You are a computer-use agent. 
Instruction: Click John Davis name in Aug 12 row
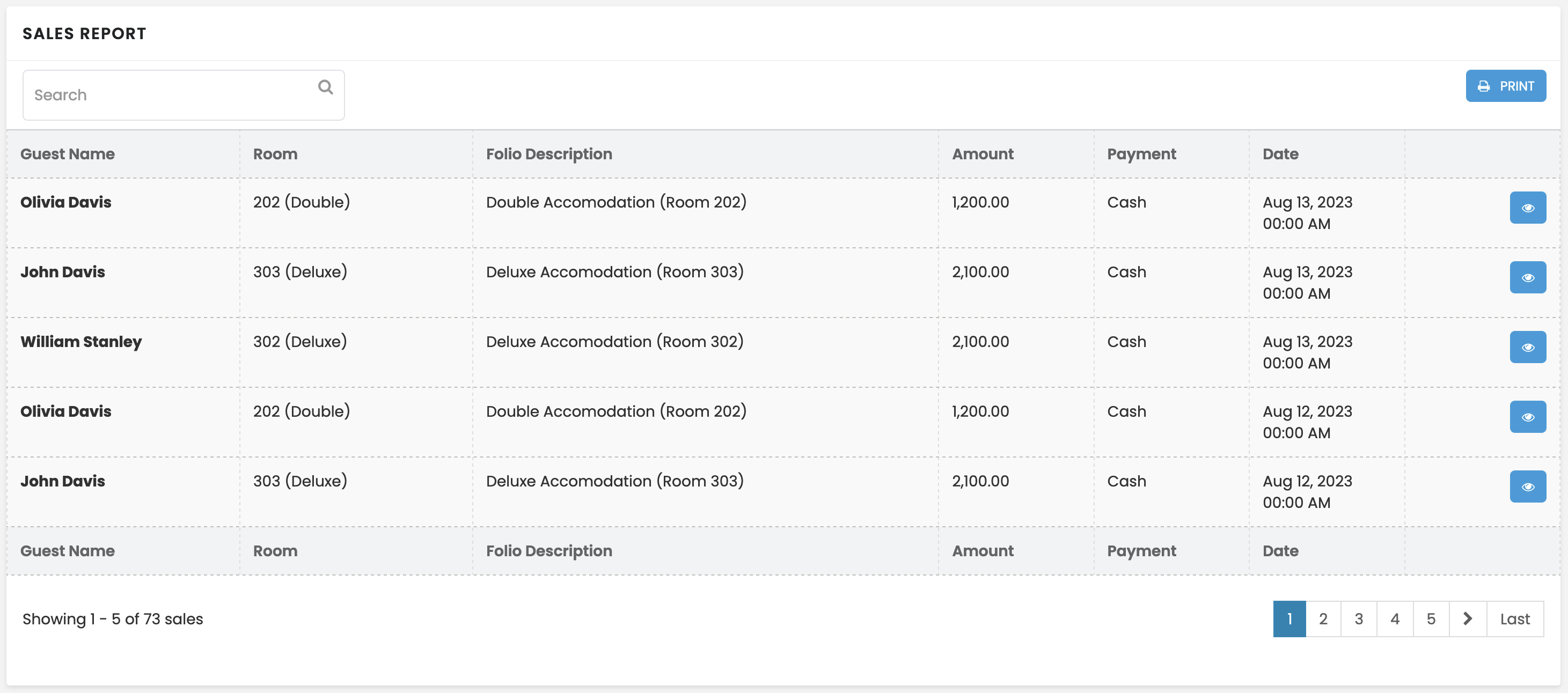pyautogui.click(x=63, y=481)
